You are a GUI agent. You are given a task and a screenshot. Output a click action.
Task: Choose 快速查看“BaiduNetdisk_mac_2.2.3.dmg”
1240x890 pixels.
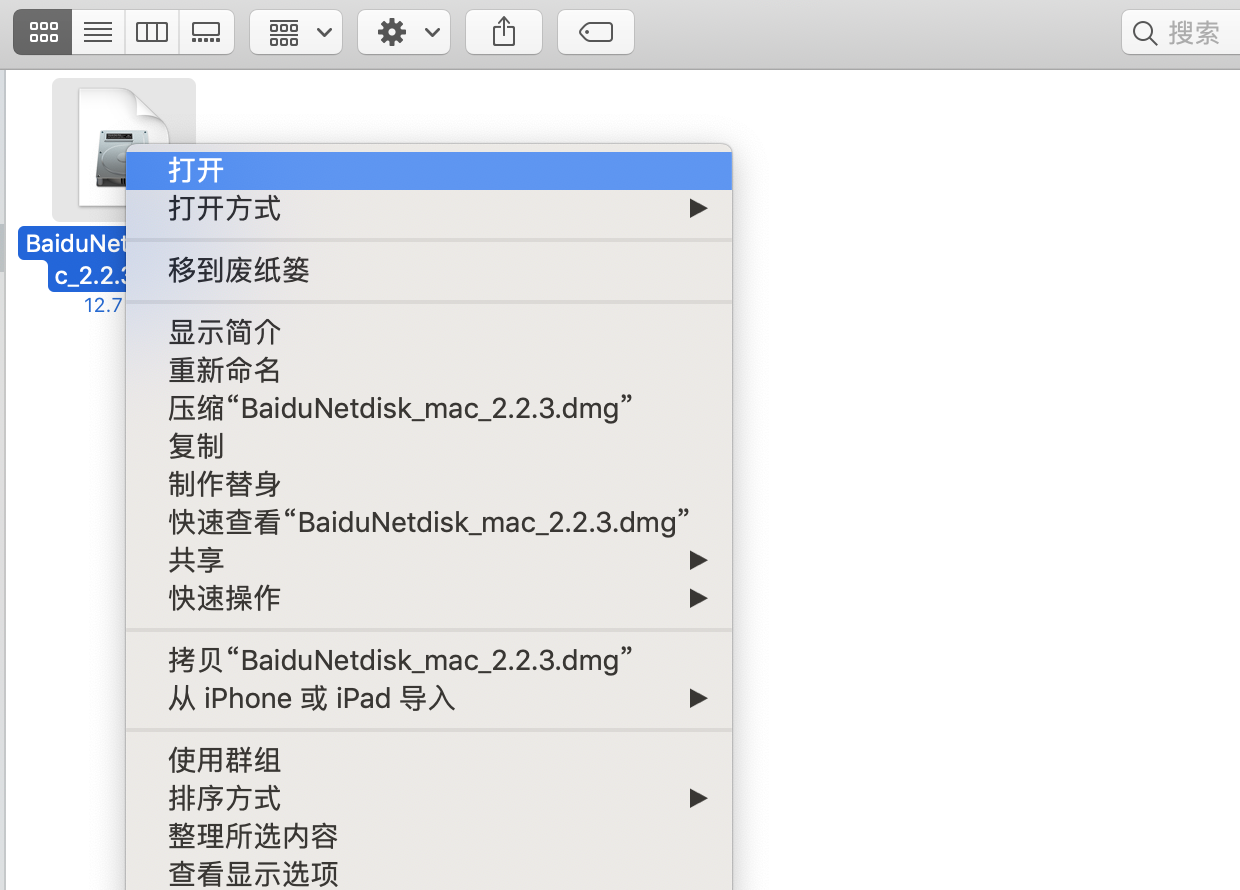tap(429, 522)
